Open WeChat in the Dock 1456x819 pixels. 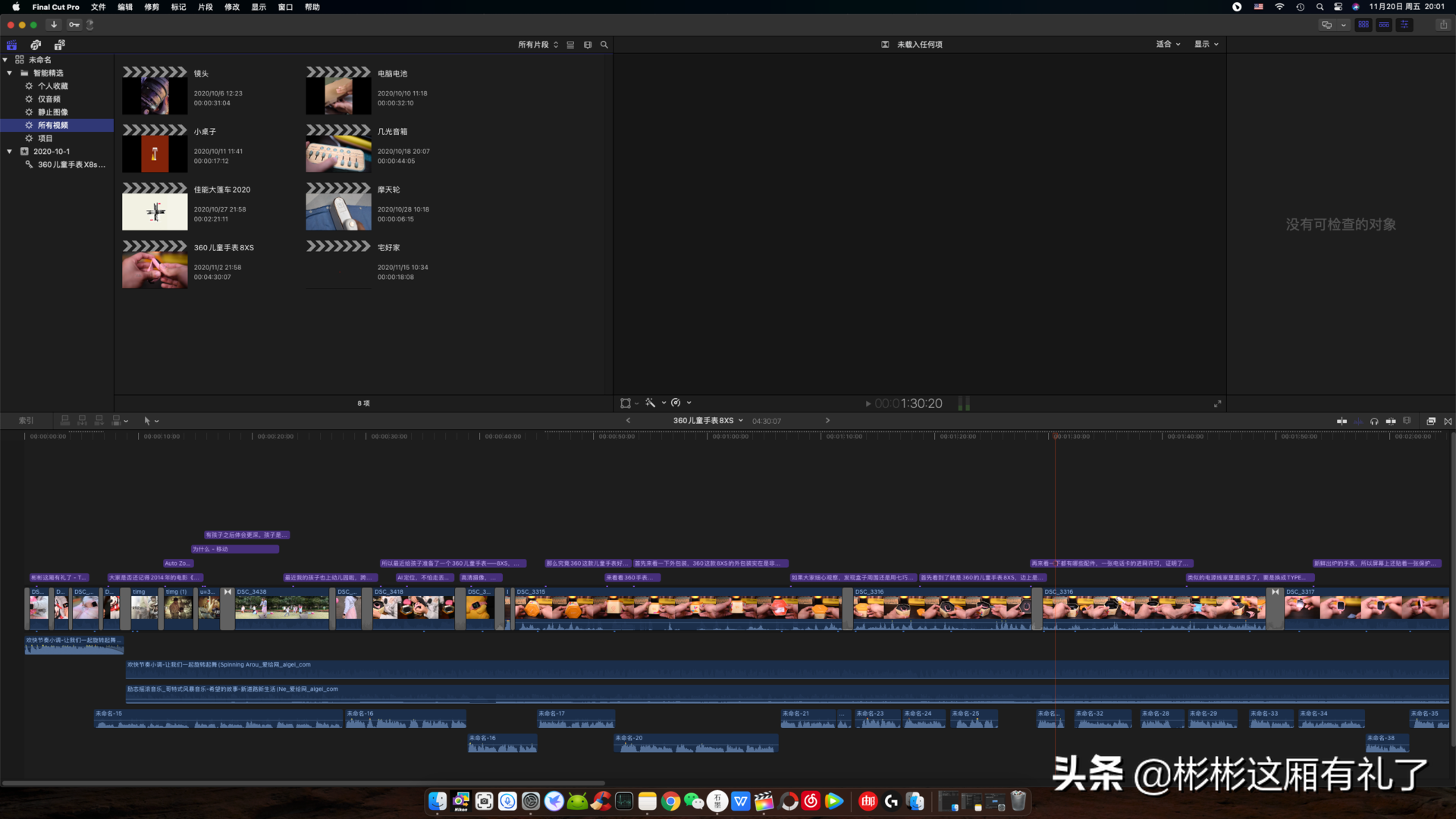click(694, 801)
